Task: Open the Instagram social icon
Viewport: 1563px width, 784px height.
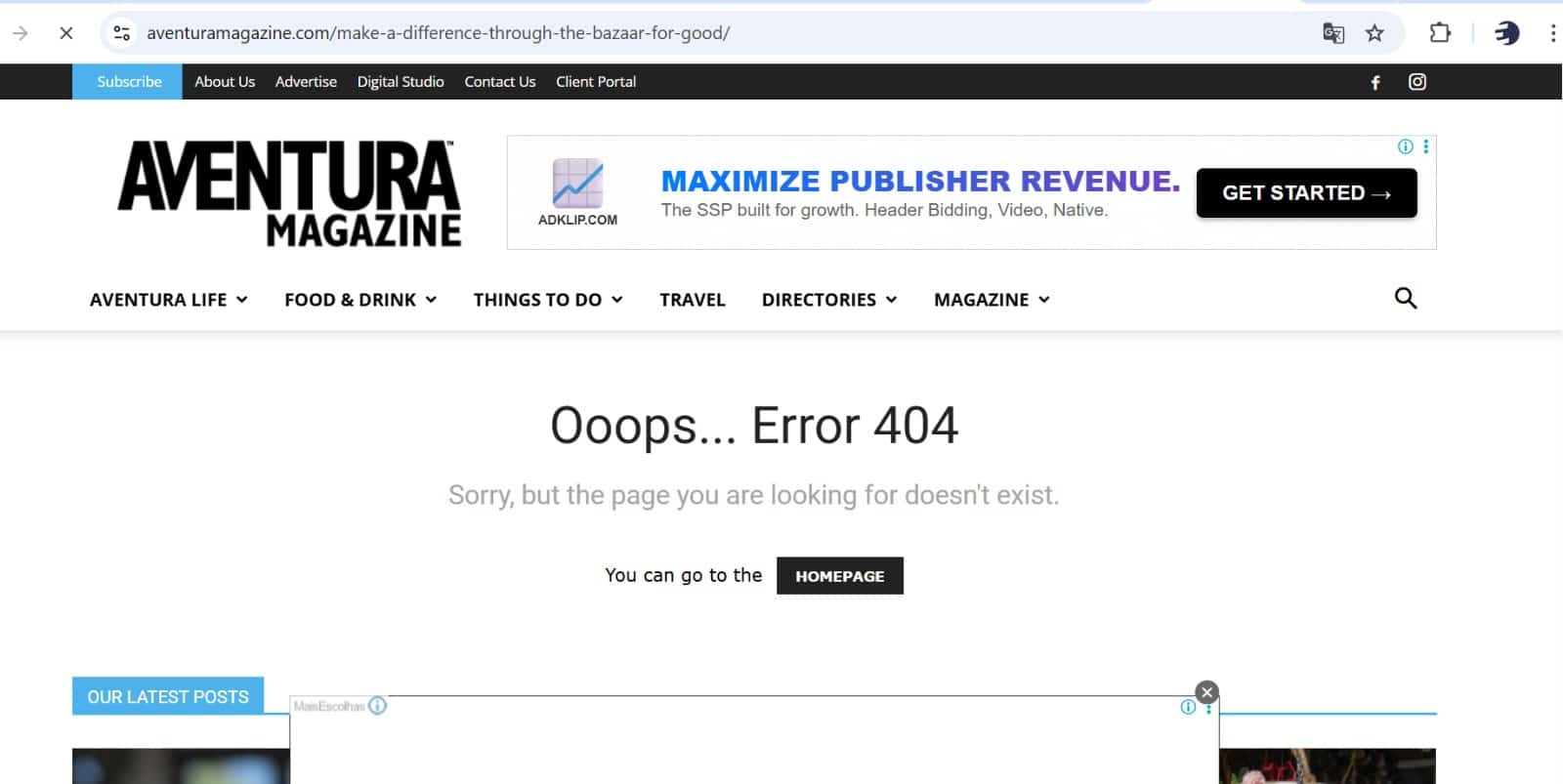Action: click(1416, 82)
